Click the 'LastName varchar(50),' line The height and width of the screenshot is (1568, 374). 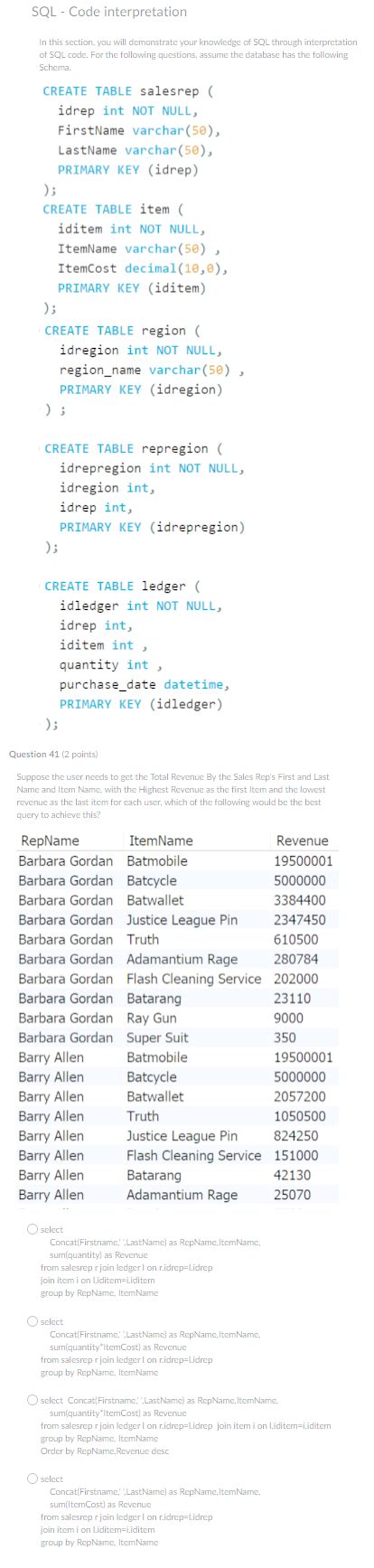(136, 150)
